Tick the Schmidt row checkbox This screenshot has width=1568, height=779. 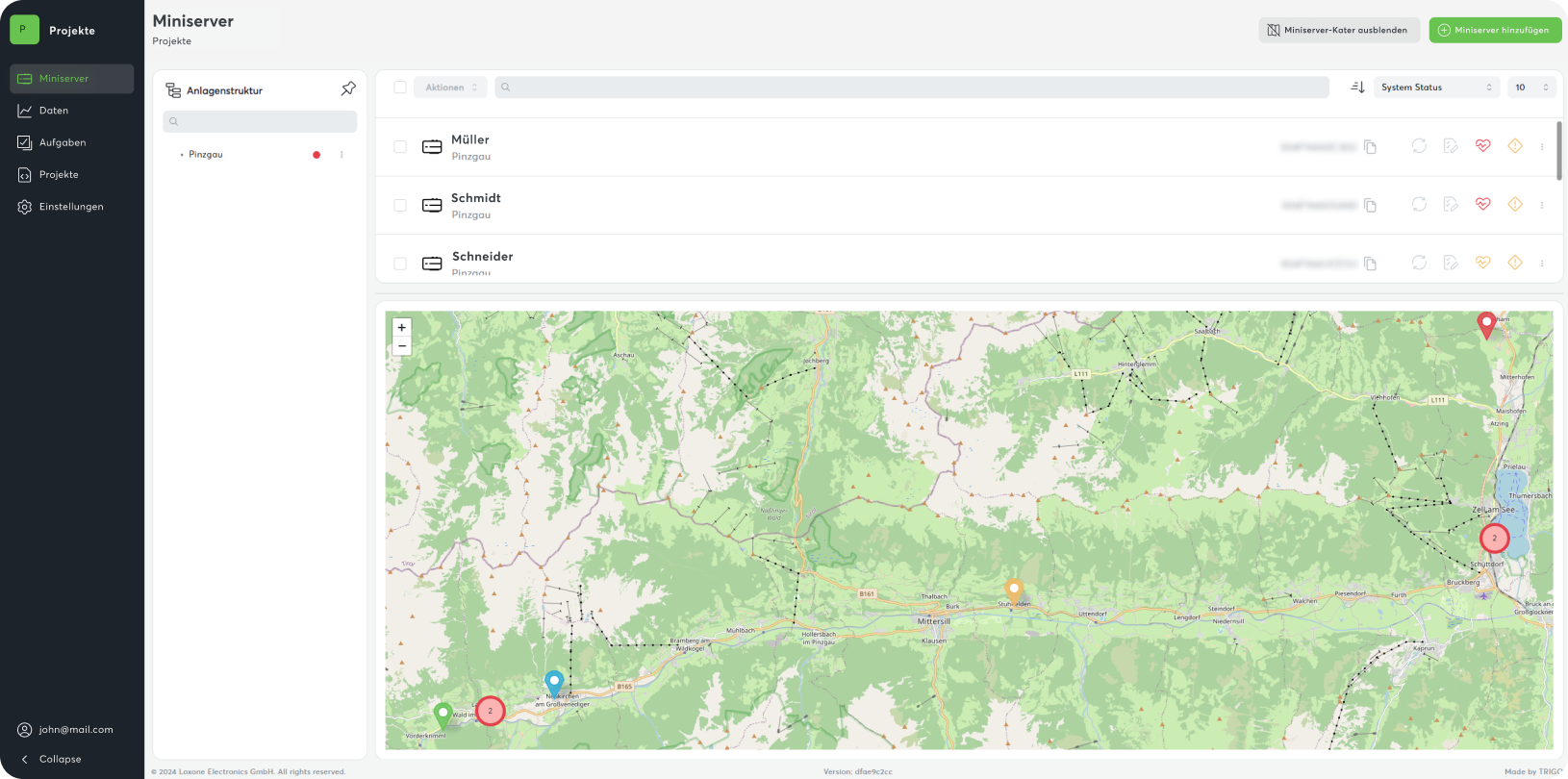click(400, 206)
